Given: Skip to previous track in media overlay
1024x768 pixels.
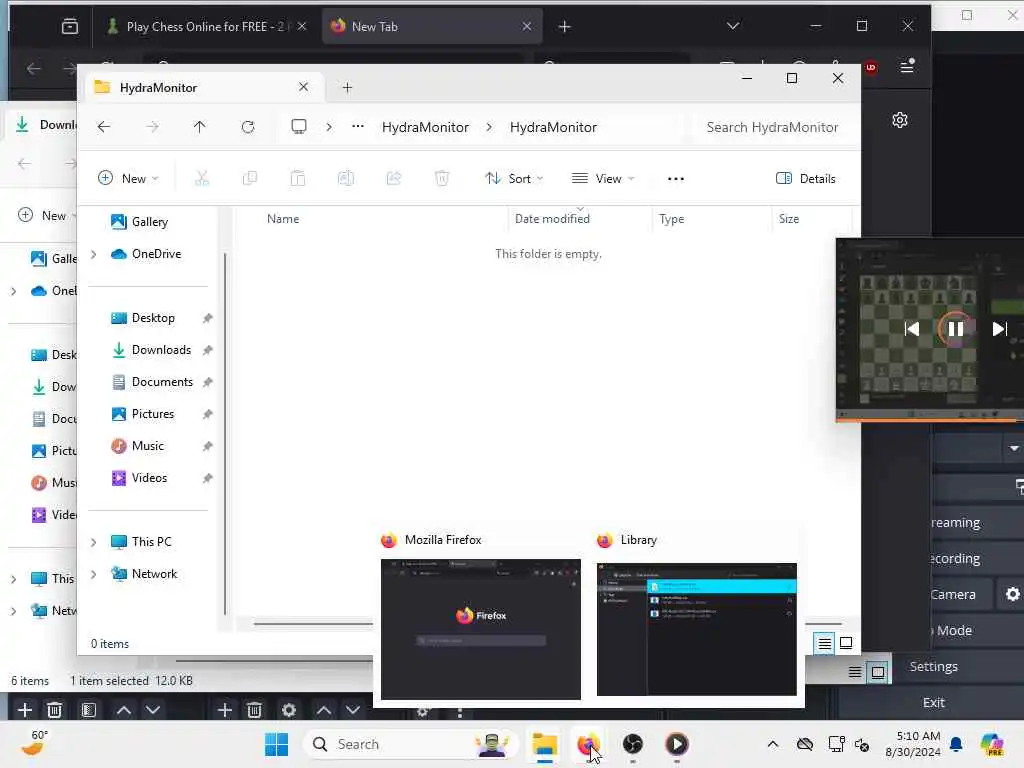Looking at the screenshot, I should click(912, 329).
